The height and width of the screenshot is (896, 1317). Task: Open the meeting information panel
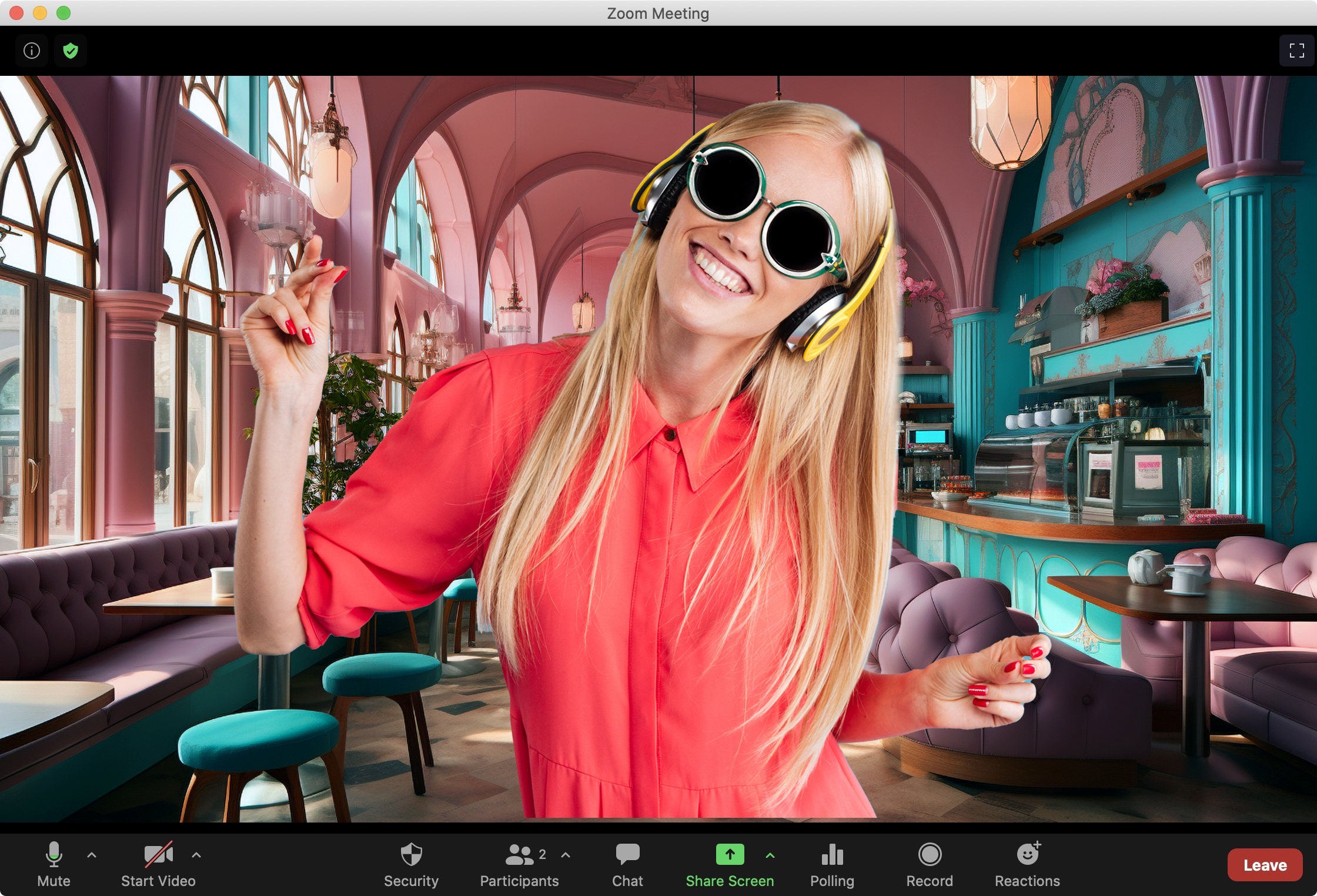32,51
